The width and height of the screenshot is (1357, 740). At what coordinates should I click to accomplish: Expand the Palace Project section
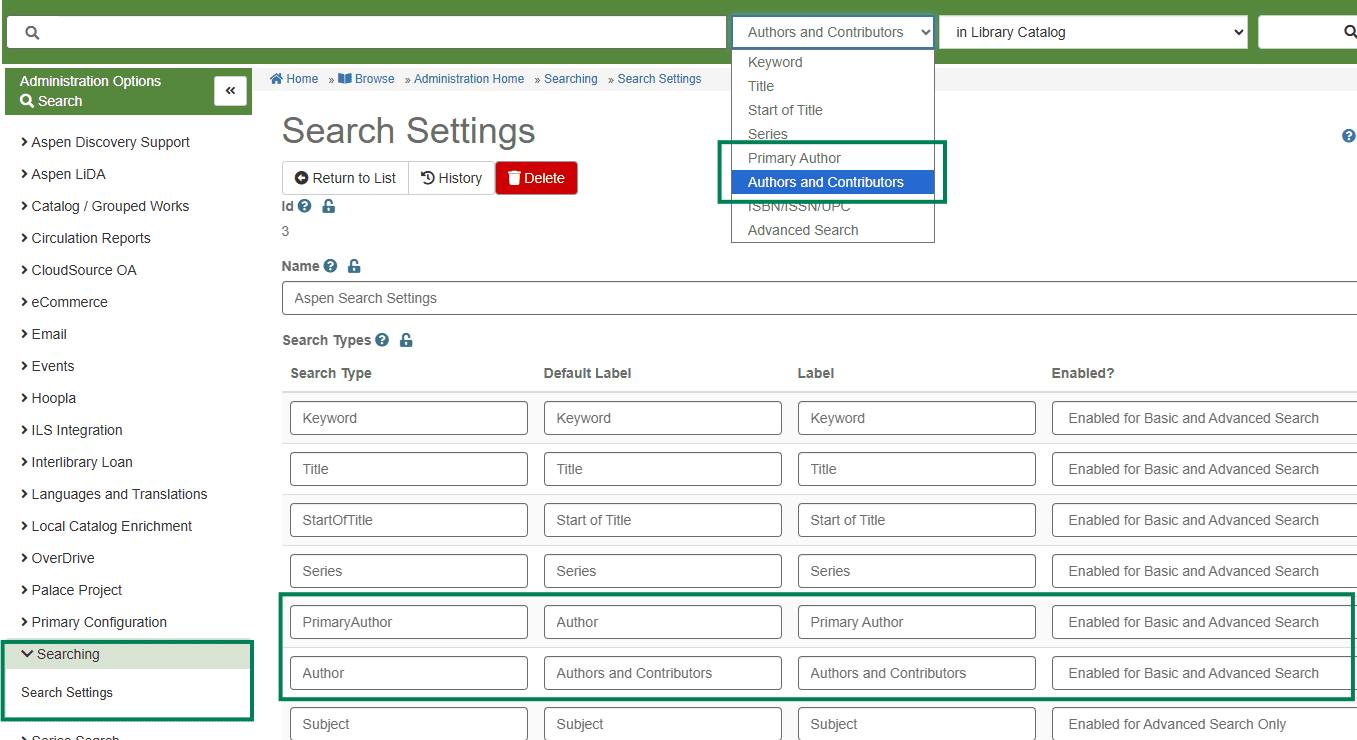[x=71, y=590]
